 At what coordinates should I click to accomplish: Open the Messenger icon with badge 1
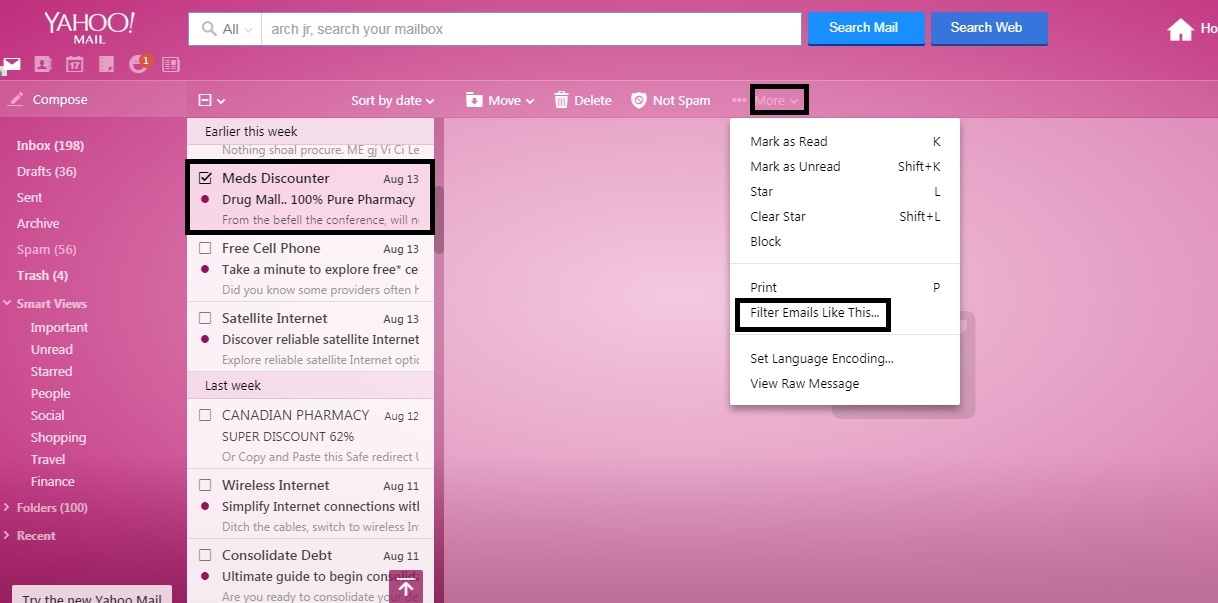(139, 64)
